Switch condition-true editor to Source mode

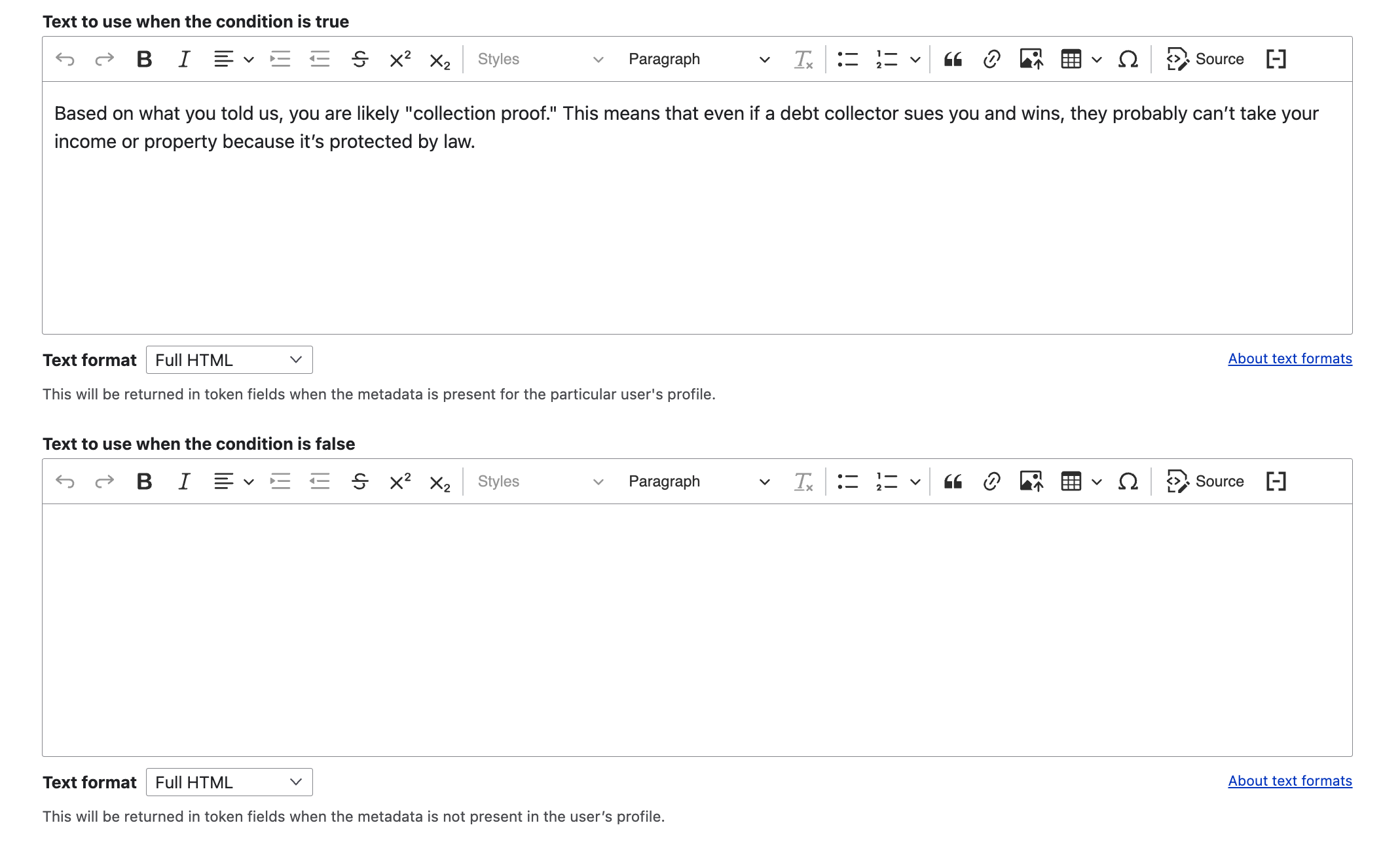pyautogui.click(x=1205, y=60)
